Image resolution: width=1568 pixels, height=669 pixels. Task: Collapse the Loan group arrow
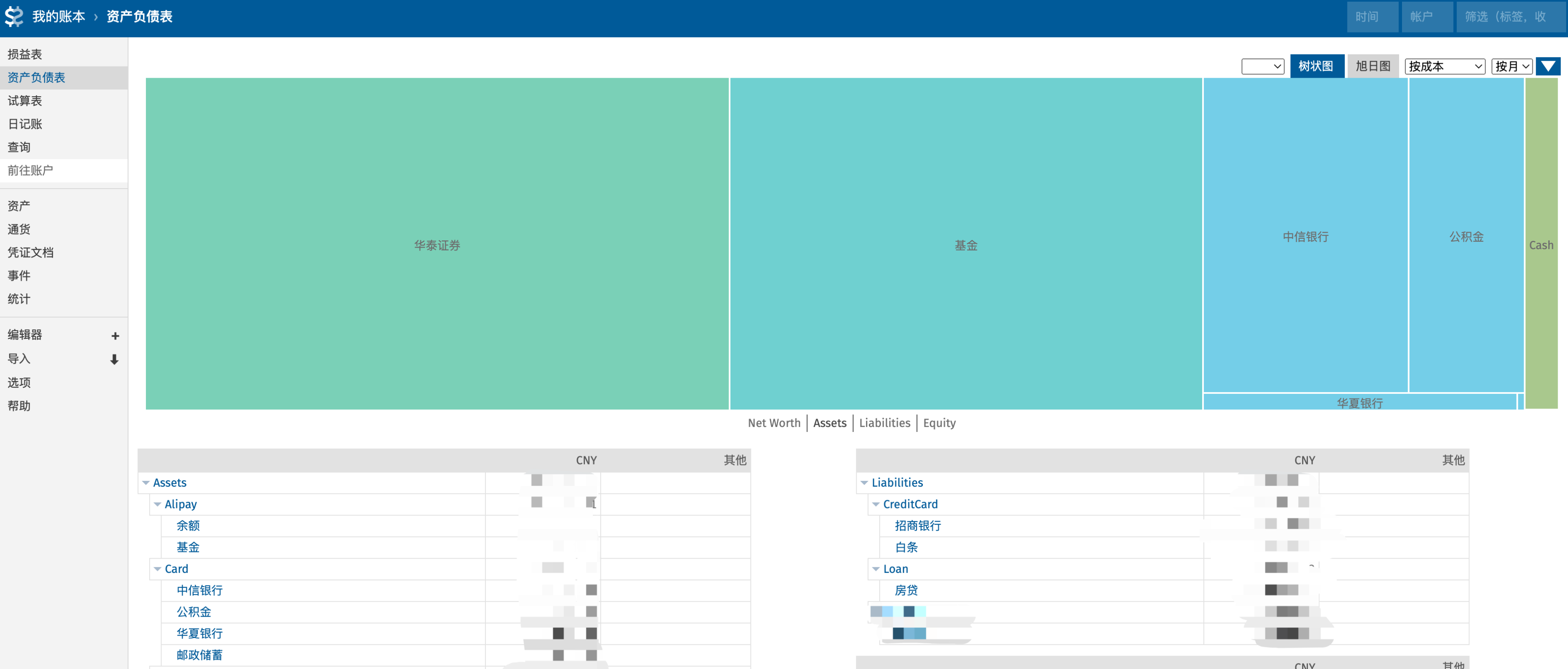[x=876, y=569]
